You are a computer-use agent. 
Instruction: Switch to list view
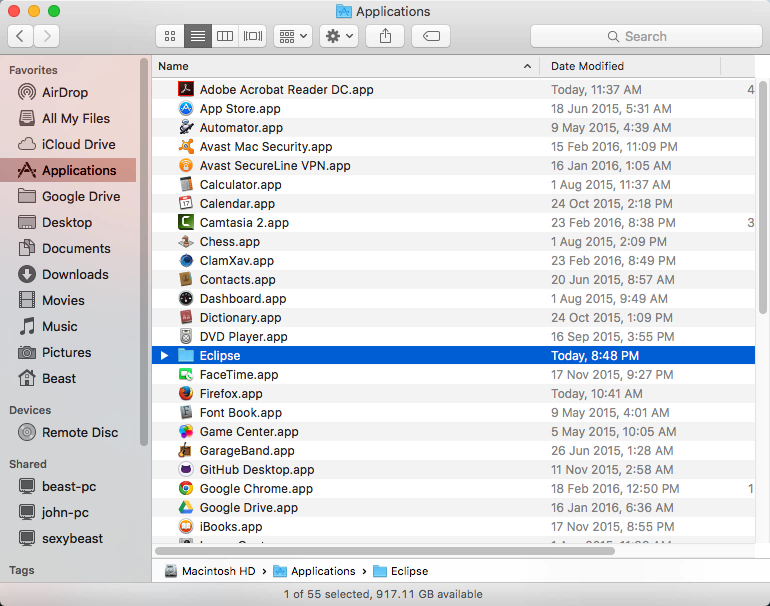click(198, 36)
